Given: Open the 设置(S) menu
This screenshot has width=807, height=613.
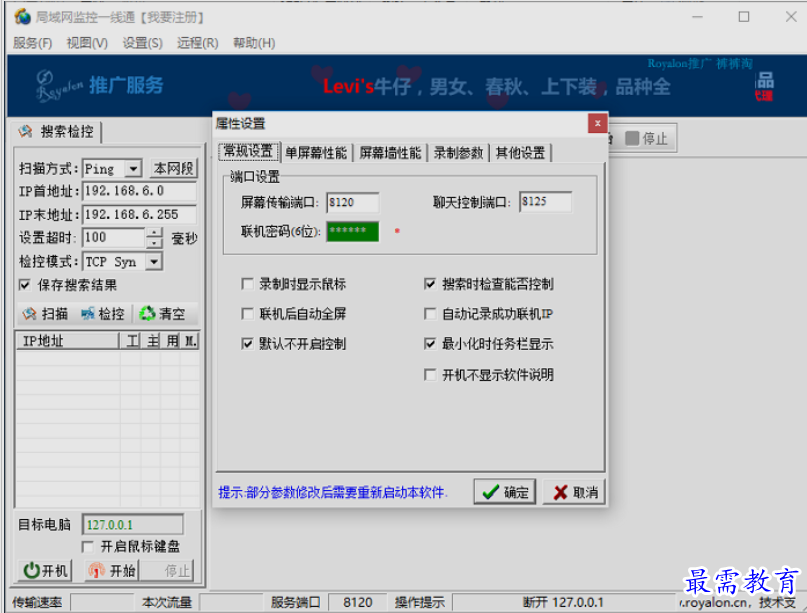Looking at the screenshot, I should point(142,43).
